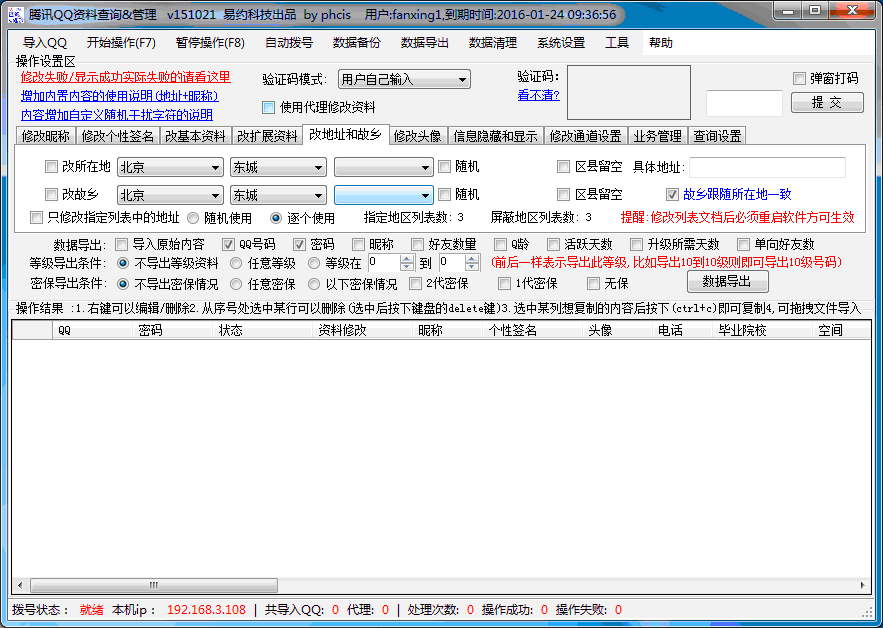Switch to the 改扩展资料 tab
This screenshot has width=883, height=628.
tap(267, 136)
